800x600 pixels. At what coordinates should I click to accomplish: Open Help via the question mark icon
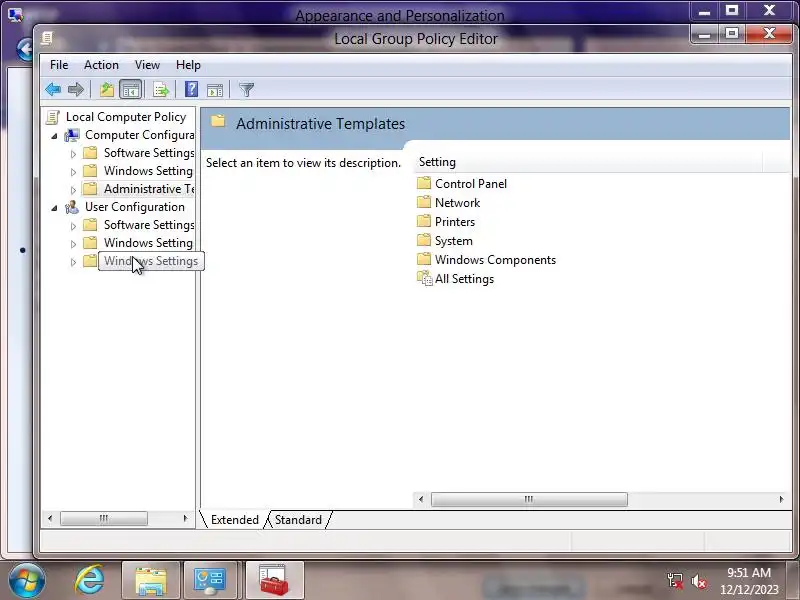coord(191,90)
